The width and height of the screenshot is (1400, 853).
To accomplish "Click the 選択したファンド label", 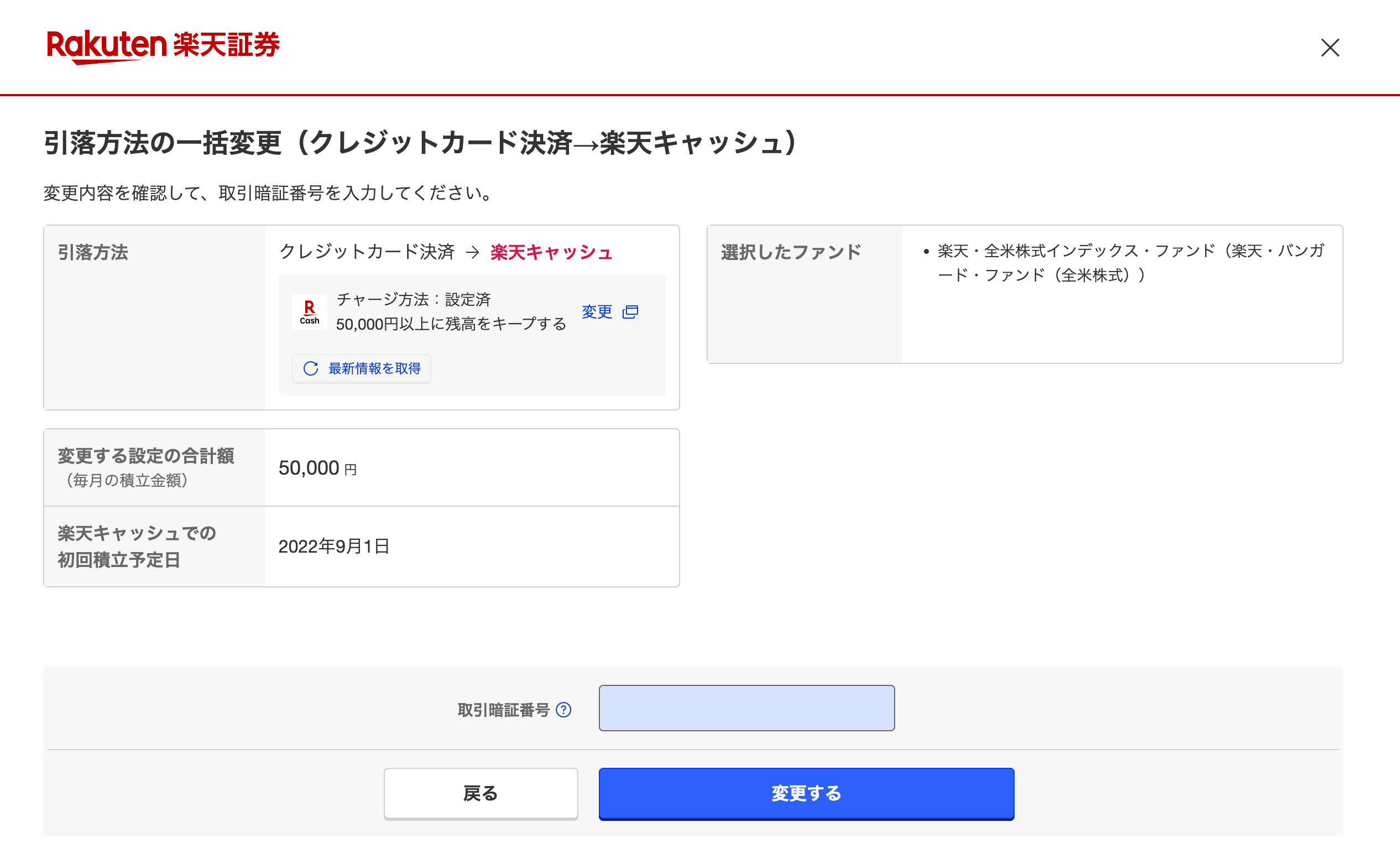I will (x=791, y=252).
